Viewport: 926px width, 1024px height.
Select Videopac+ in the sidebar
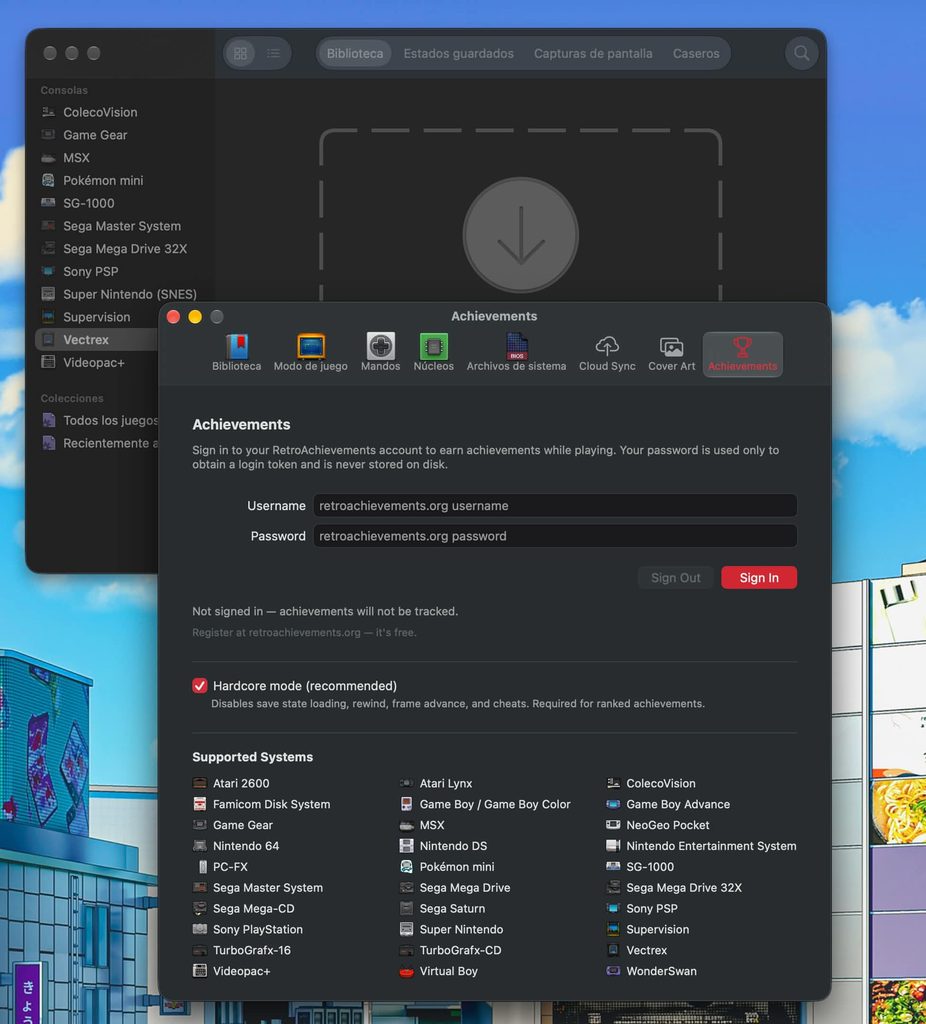click(x=93, y=362)
